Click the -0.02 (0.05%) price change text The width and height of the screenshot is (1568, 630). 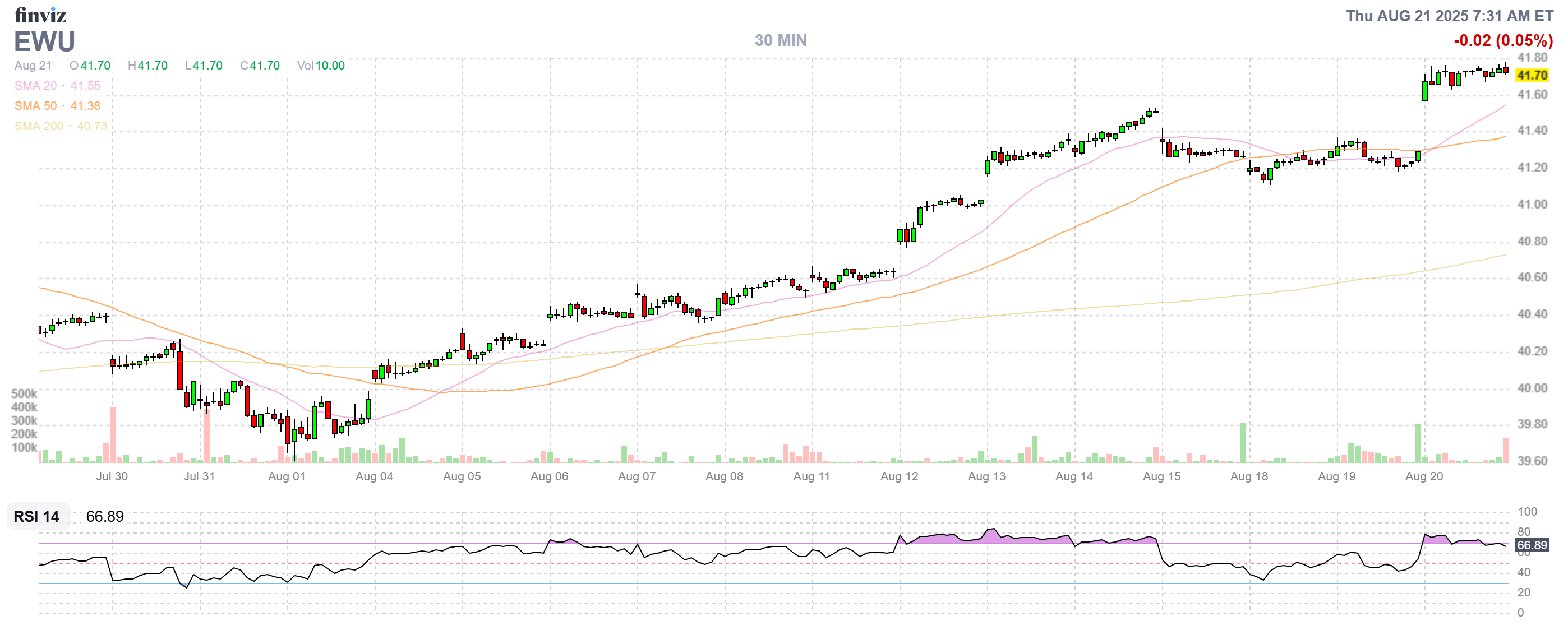1502,41
